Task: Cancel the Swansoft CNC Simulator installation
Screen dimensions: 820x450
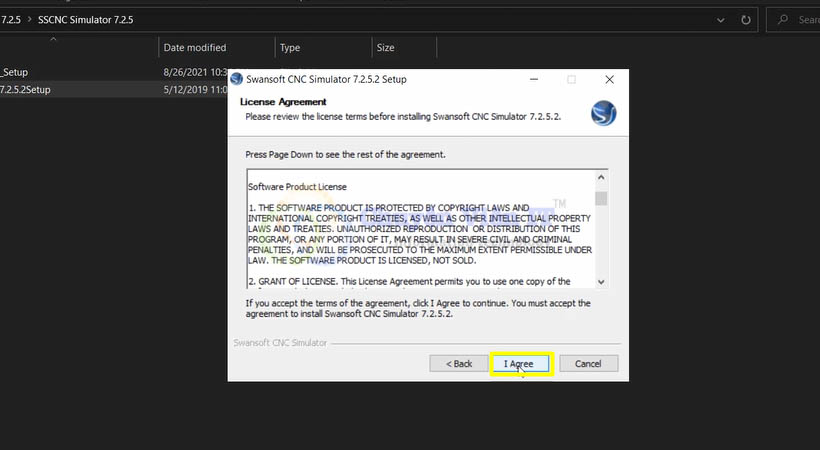Action: (588, 363)
